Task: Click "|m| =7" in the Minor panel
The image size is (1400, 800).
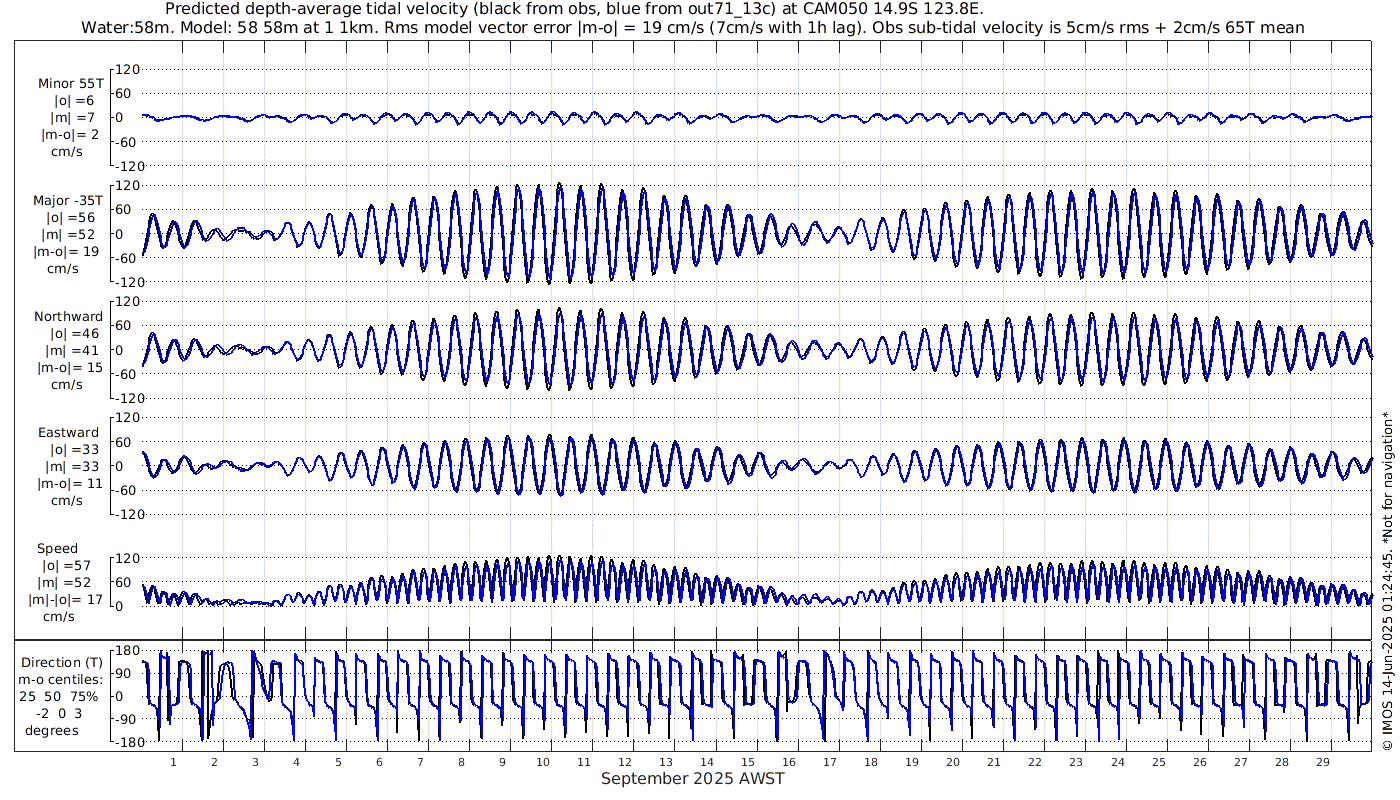Action: click(74, 118)
